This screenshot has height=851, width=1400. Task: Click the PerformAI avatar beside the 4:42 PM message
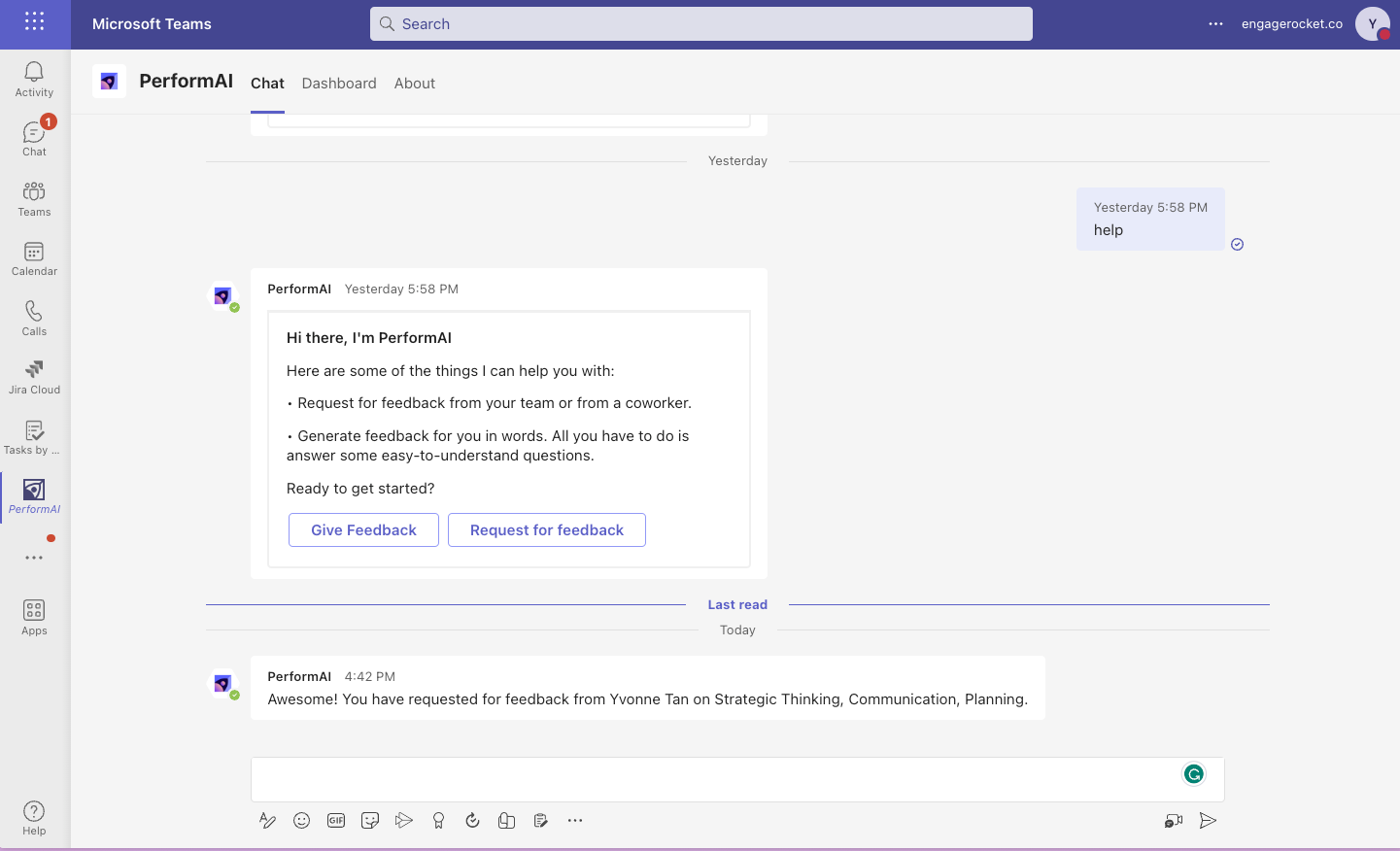point(224,684)
